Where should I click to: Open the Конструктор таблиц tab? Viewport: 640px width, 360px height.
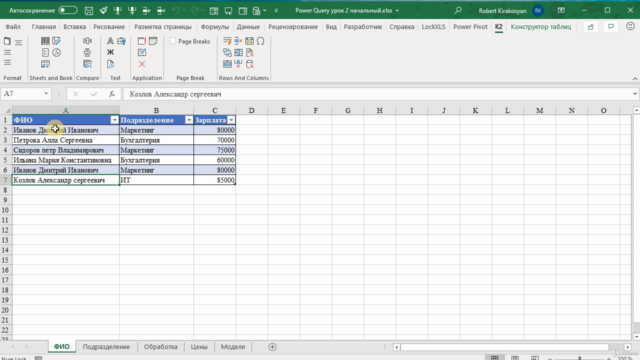541,27
